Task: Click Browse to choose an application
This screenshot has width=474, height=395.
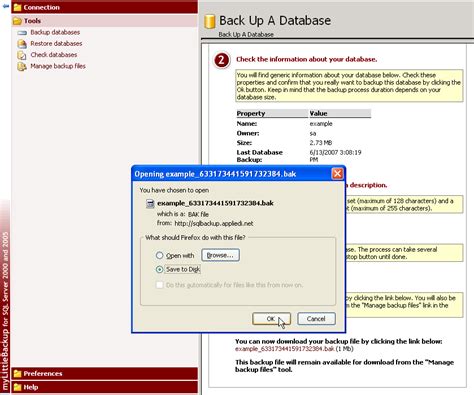Action: click(220, 255)
